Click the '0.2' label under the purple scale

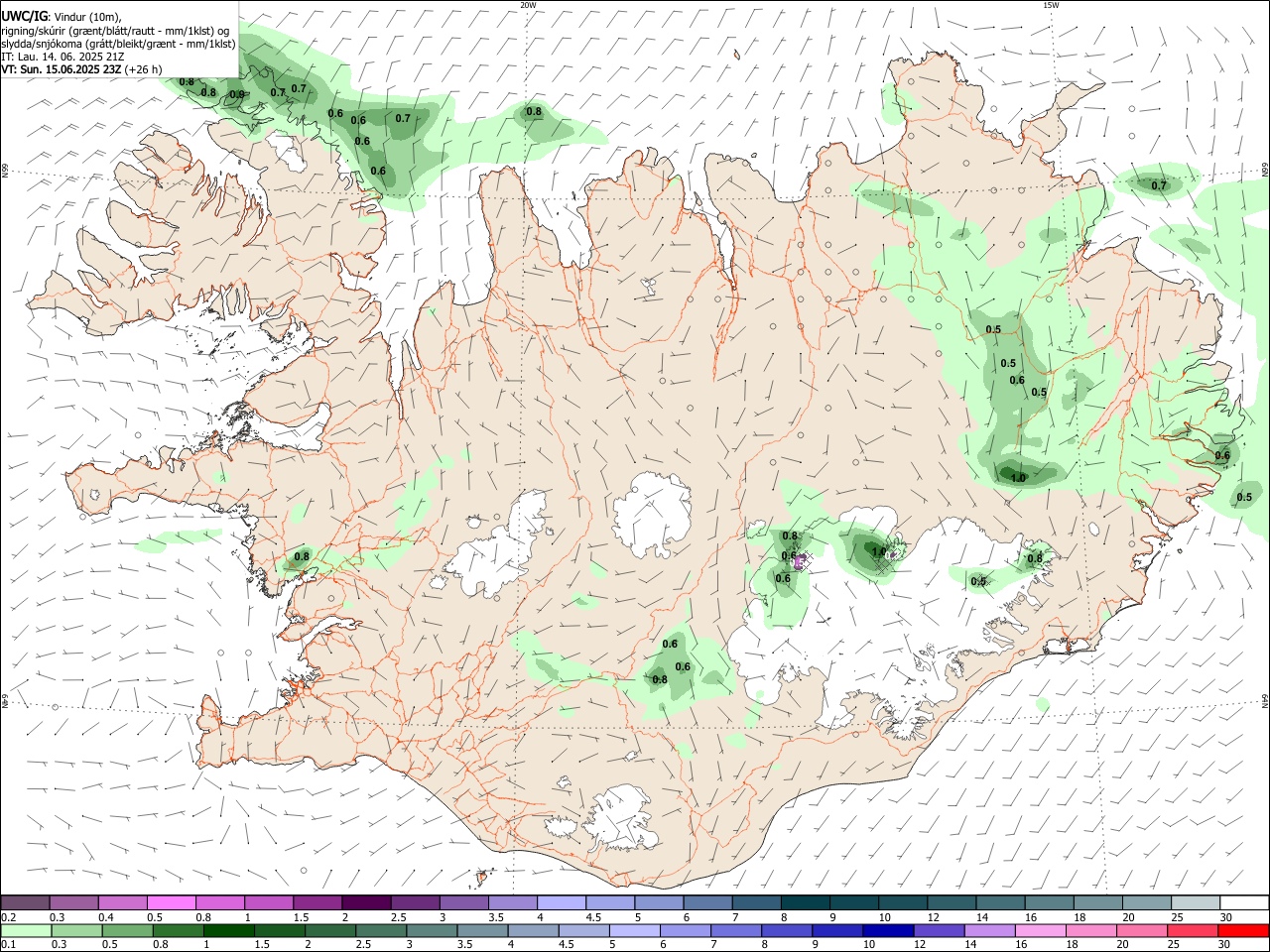9,917
